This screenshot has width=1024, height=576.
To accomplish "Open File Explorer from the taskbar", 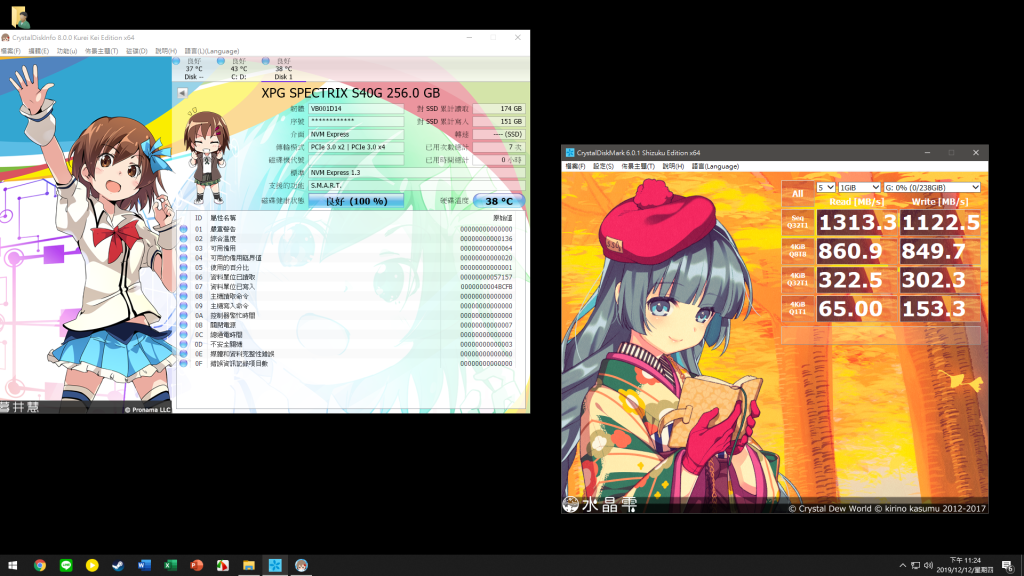I will (249, 566).
